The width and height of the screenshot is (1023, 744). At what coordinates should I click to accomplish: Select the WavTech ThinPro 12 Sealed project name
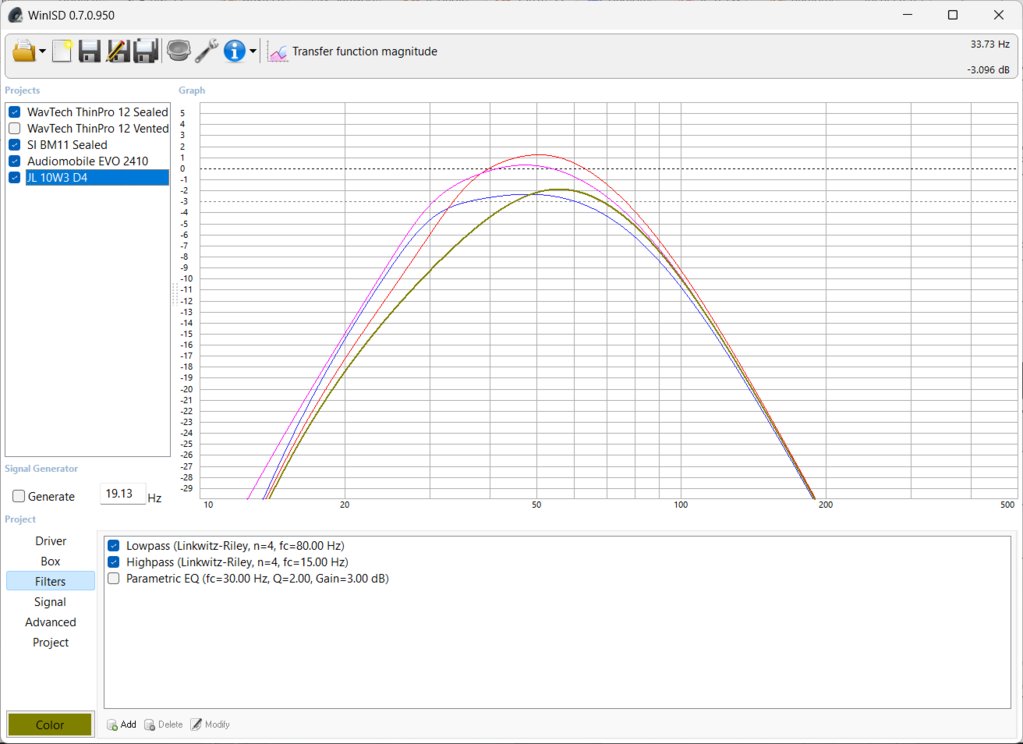97,112
